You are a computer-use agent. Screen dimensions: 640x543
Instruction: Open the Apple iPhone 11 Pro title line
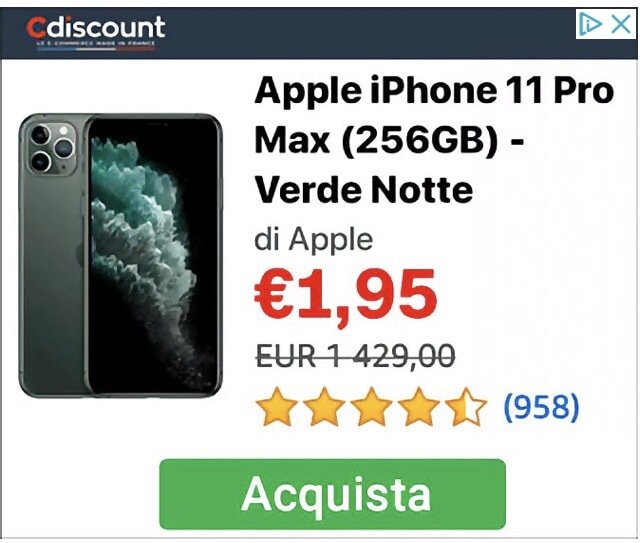click(434, 91)
